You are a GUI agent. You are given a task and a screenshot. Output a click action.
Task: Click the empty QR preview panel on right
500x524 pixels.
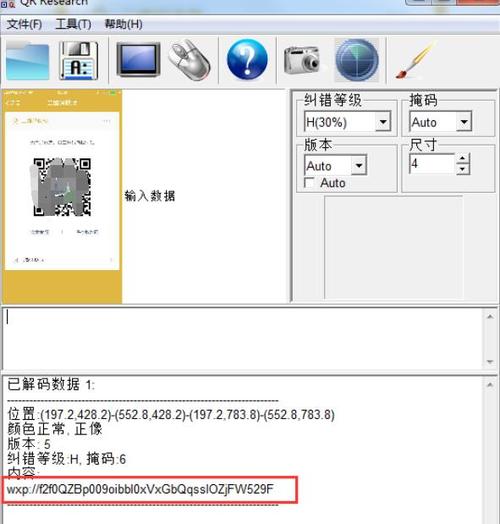(x=393, y=247)
